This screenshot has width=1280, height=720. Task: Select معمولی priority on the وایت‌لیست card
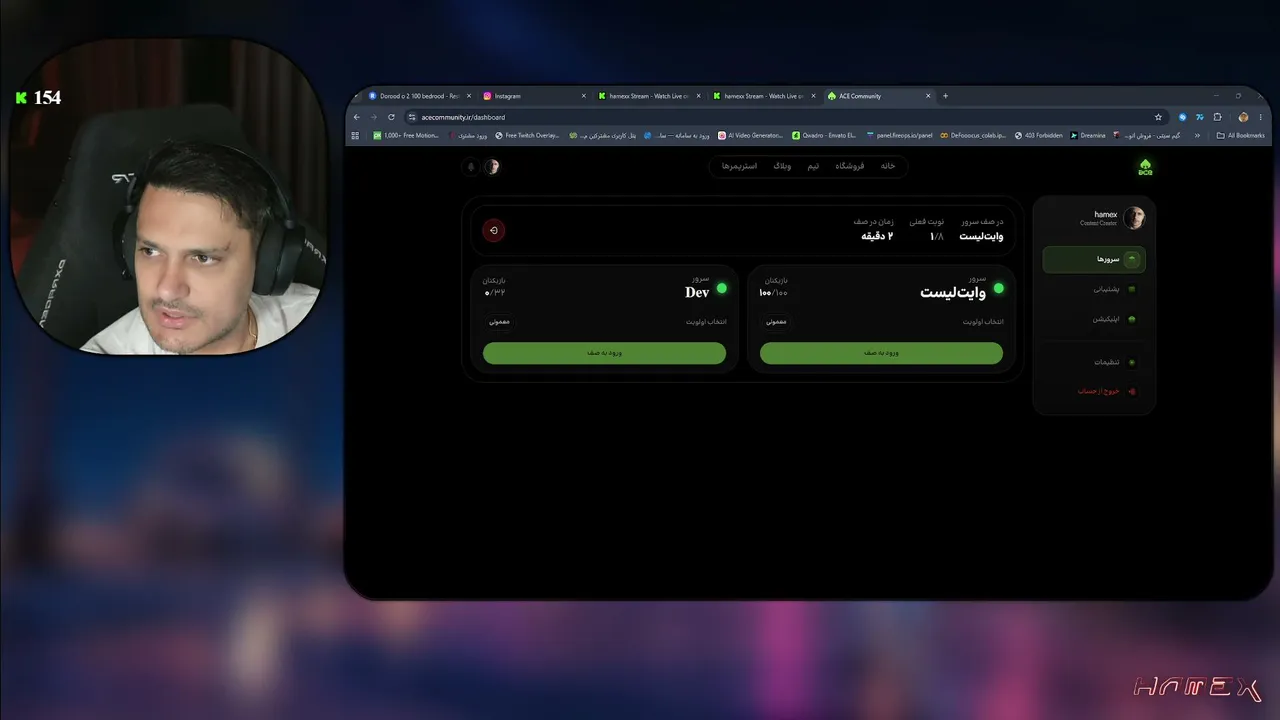tap(776, 322)
